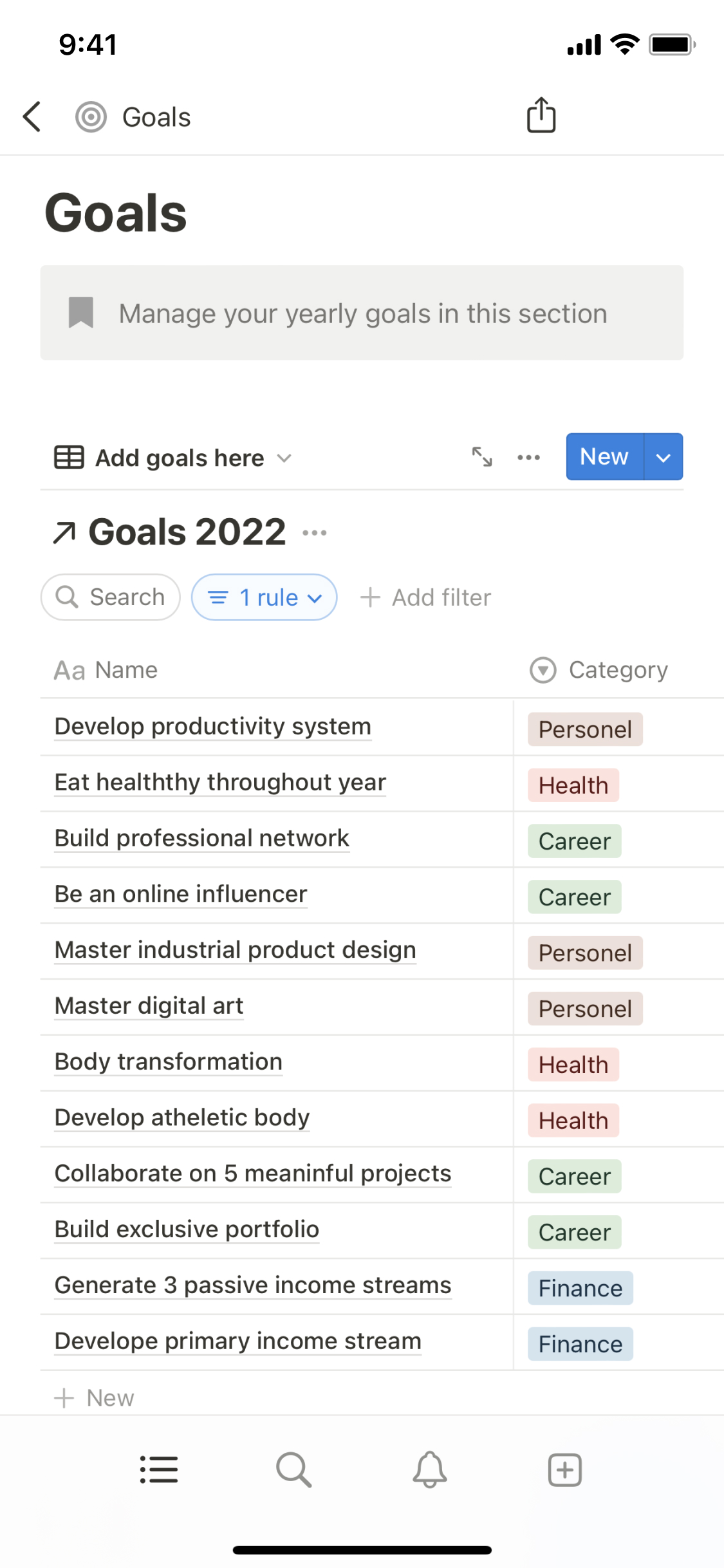Open the Master digital art goal
The width and height of the screenshot is (724, 1568).
coord(149,1006)
